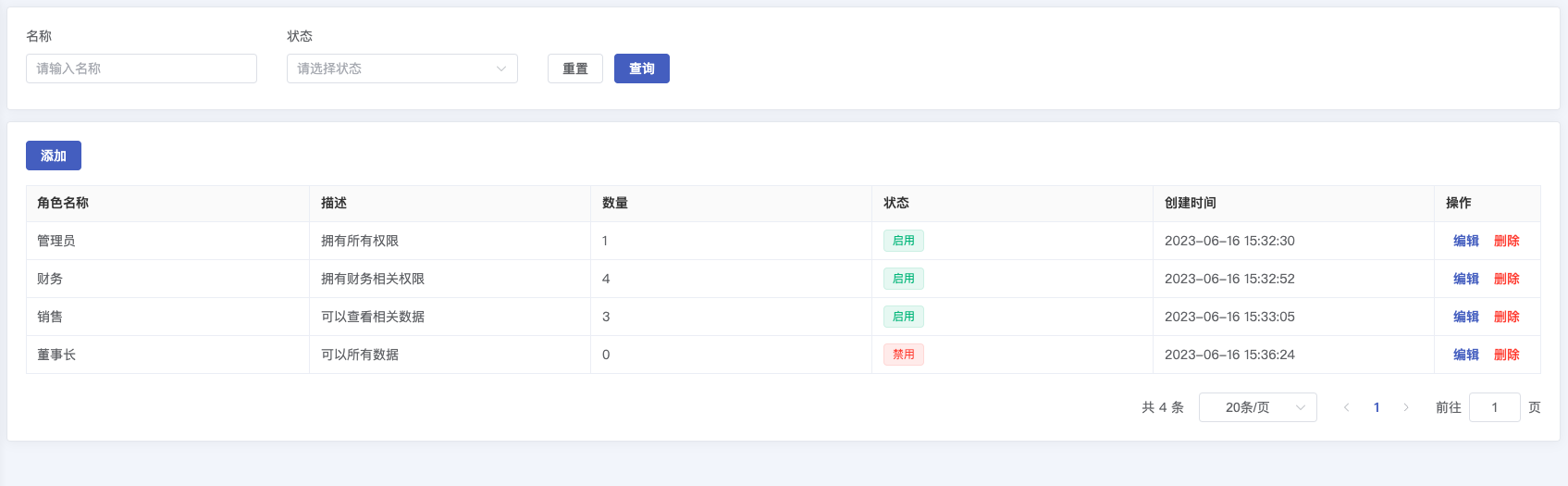The height and width of the screenshot is (486, 1568).
Task: Click the previous page arrow
Action: [1347, 407]
